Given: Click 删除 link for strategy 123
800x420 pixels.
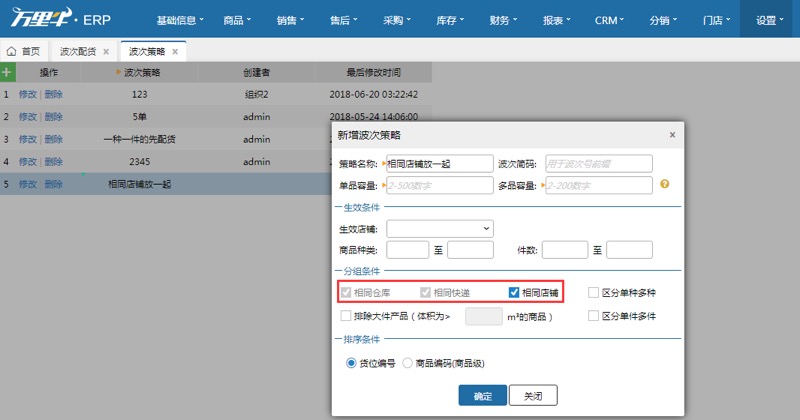Looking at the screenshot, I should 54,94.
